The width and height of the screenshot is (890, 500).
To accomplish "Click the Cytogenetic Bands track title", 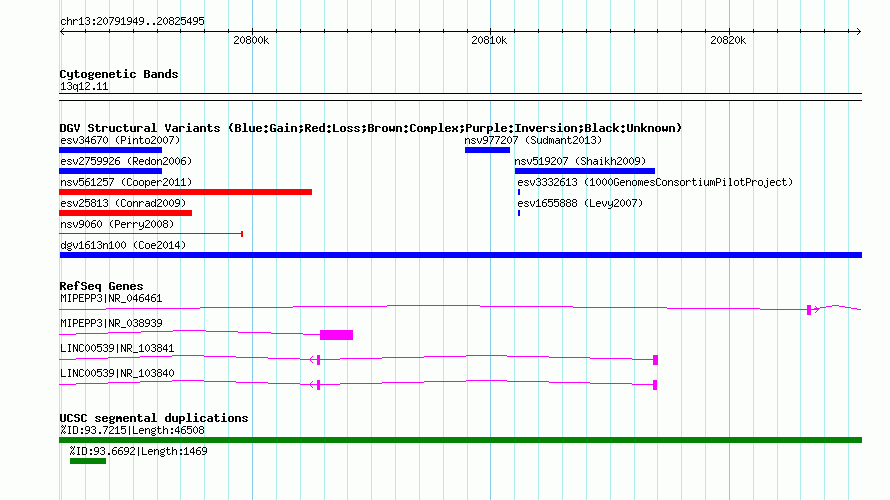I will coord(119,74).
